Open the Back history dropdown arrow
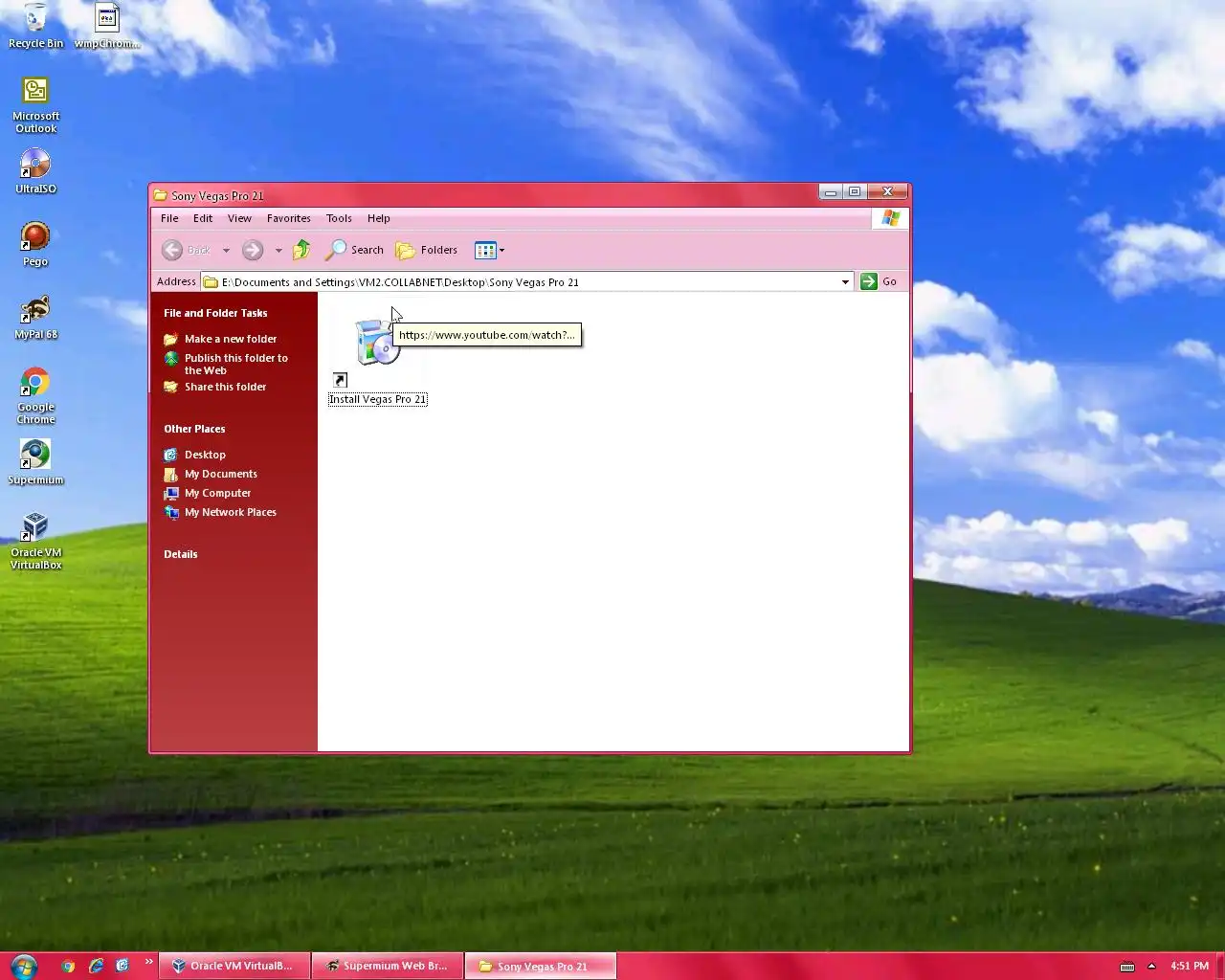This screenshot has width=1225, height=980. 226,251
